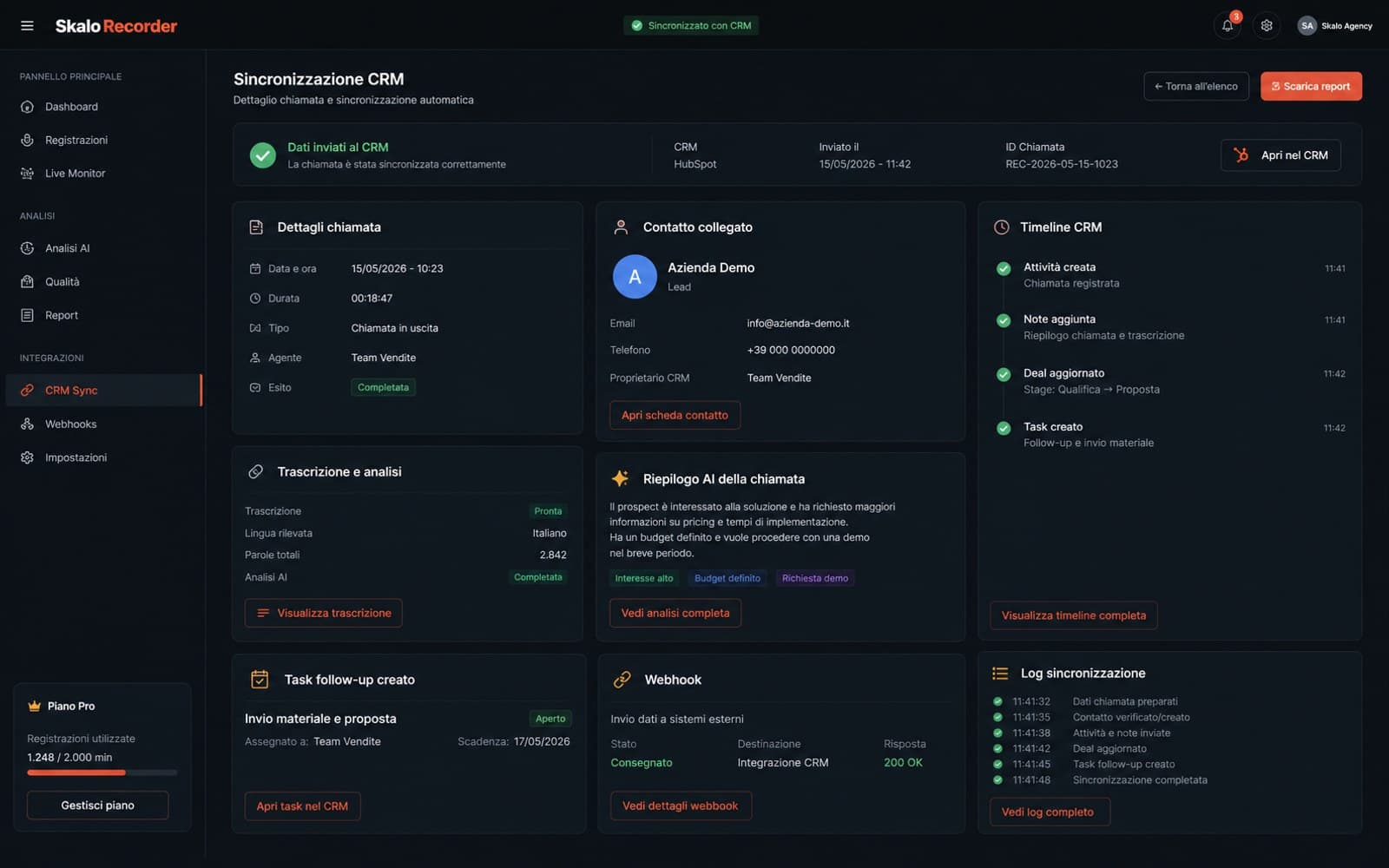Click Apri task nel CRM button

302,806
